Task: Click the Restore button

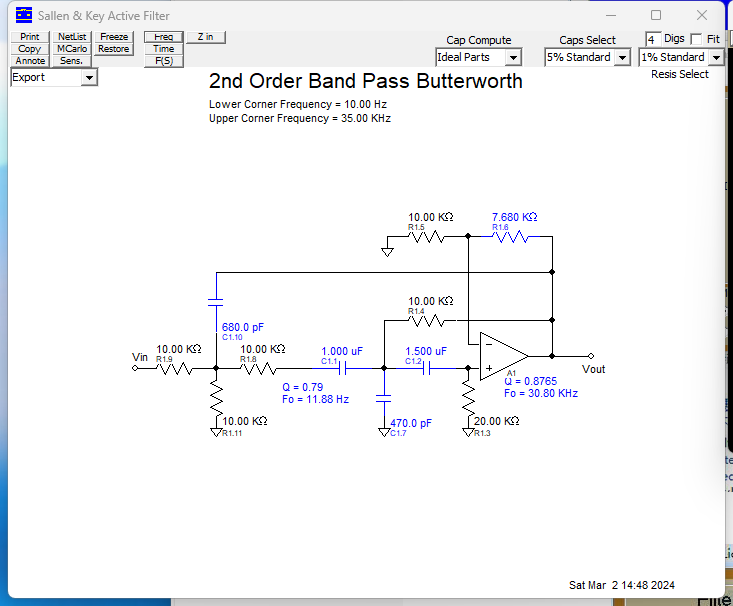Action: pyautogui.click(x=114, y=49)
